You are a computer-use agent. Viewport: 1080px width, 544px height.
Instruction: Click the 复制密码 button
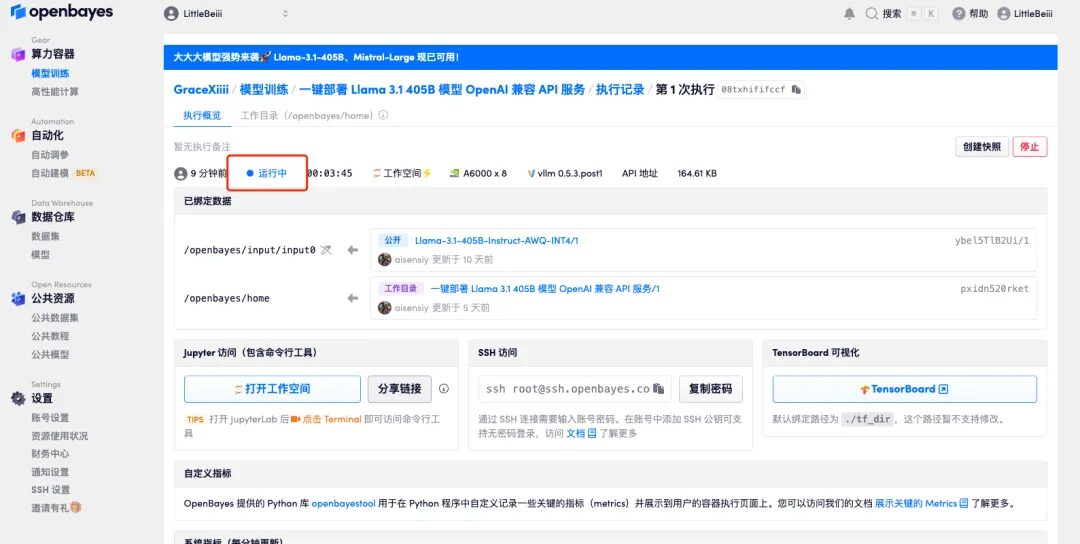coord(711,389)
